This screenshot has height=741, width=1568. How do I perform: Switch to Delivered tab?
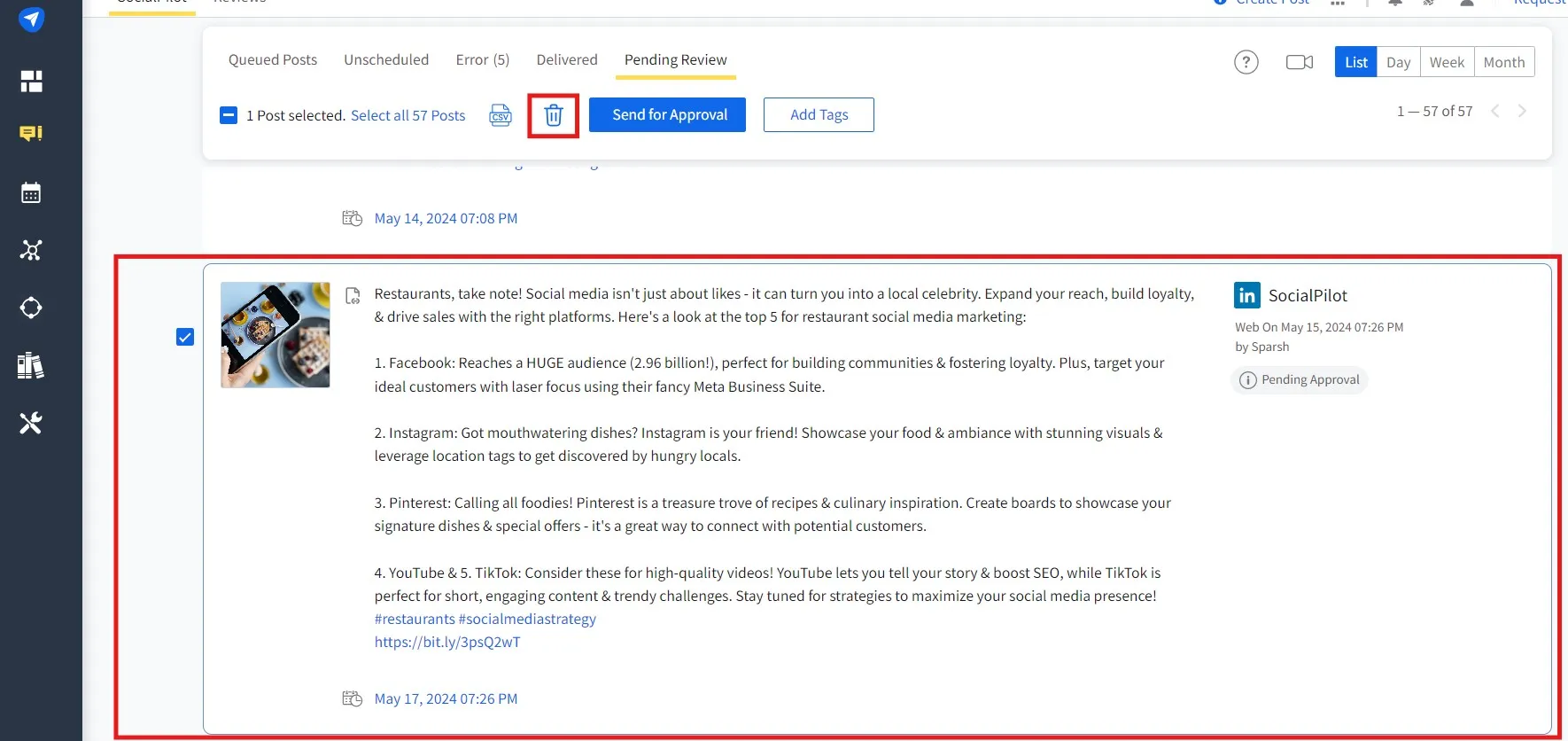coord(567,59)
